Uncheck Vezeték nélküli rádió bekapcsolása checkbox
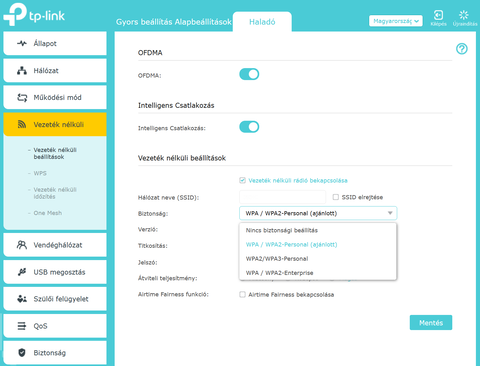 (242, 180)
